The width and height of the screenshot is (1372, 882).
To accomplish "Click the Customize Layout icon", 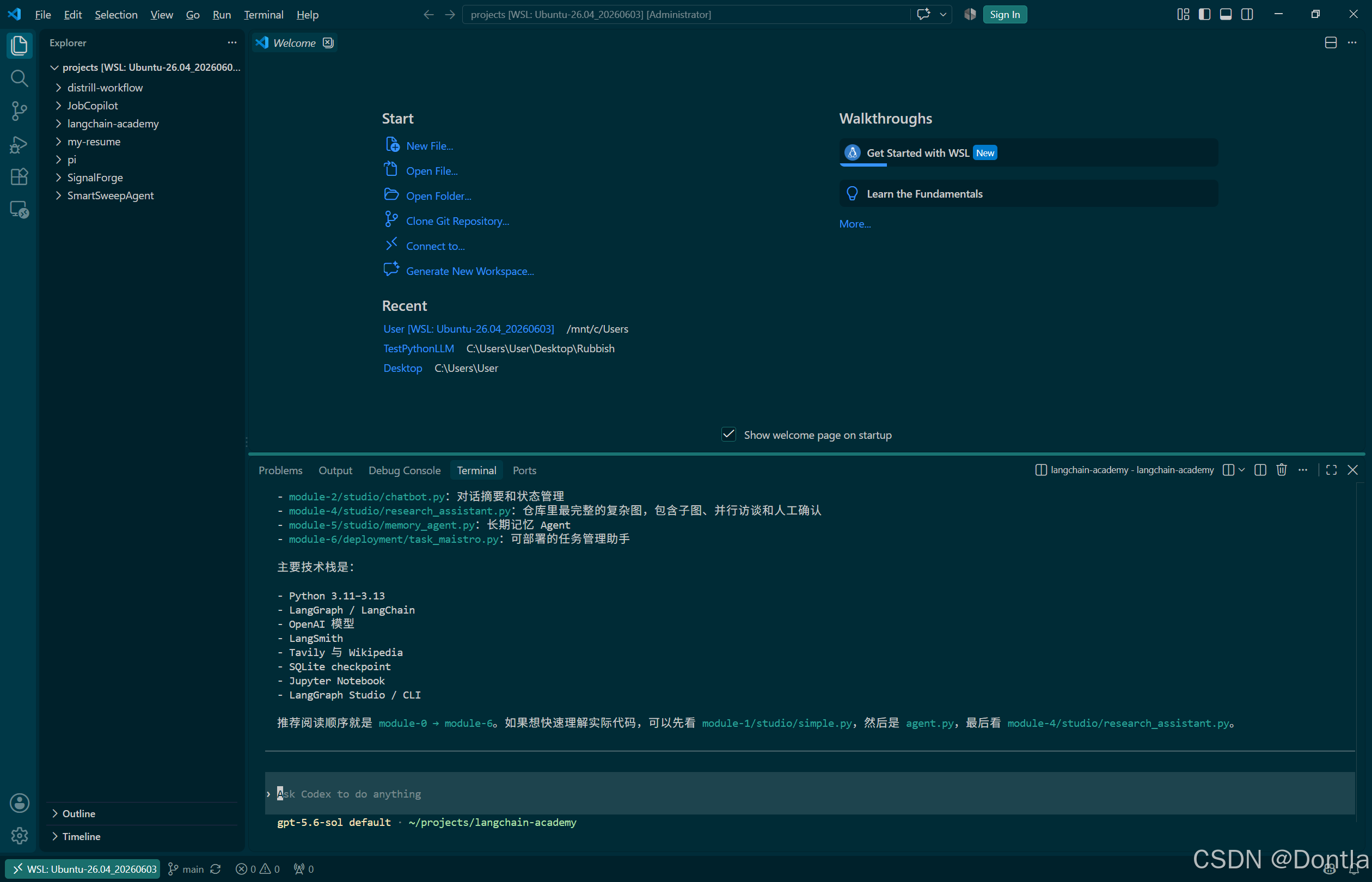I will [1183, 14].
